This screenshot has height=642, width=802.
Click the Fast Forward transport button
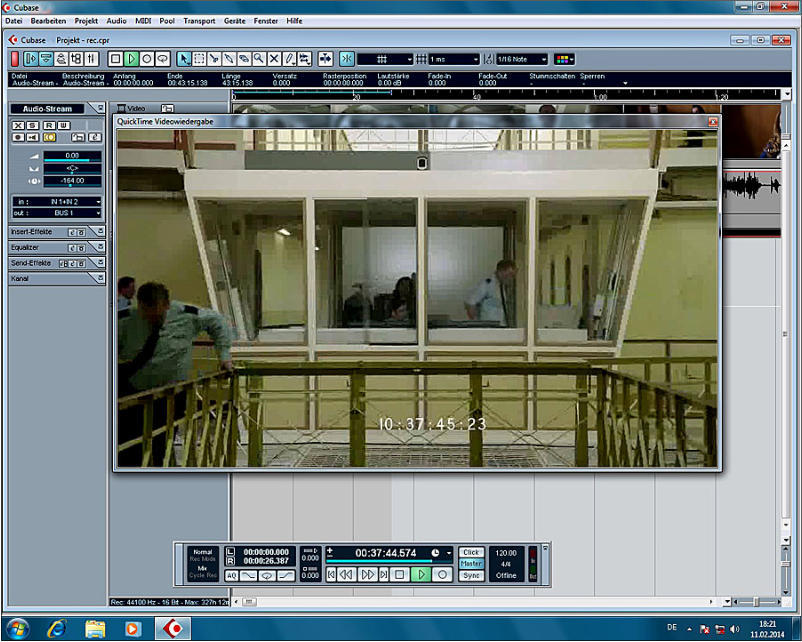pyautogui.click(x=366, y=575)
